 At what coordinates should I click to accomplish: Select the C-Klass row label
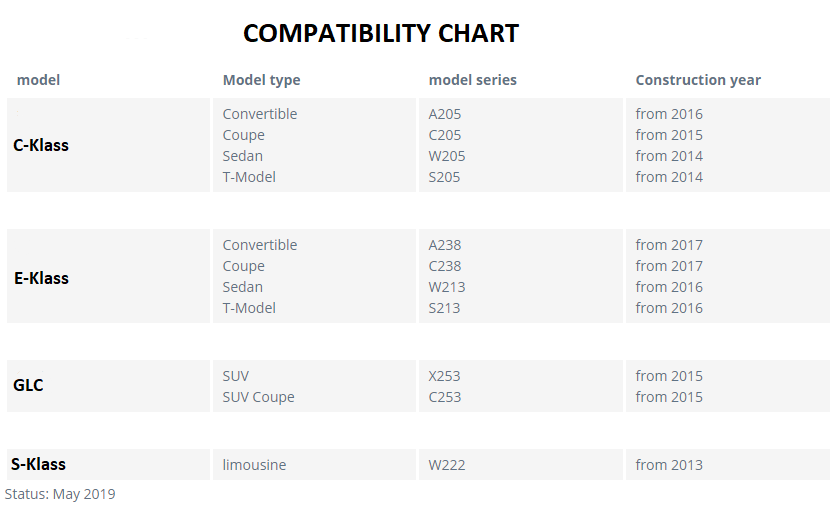(41, 145)
